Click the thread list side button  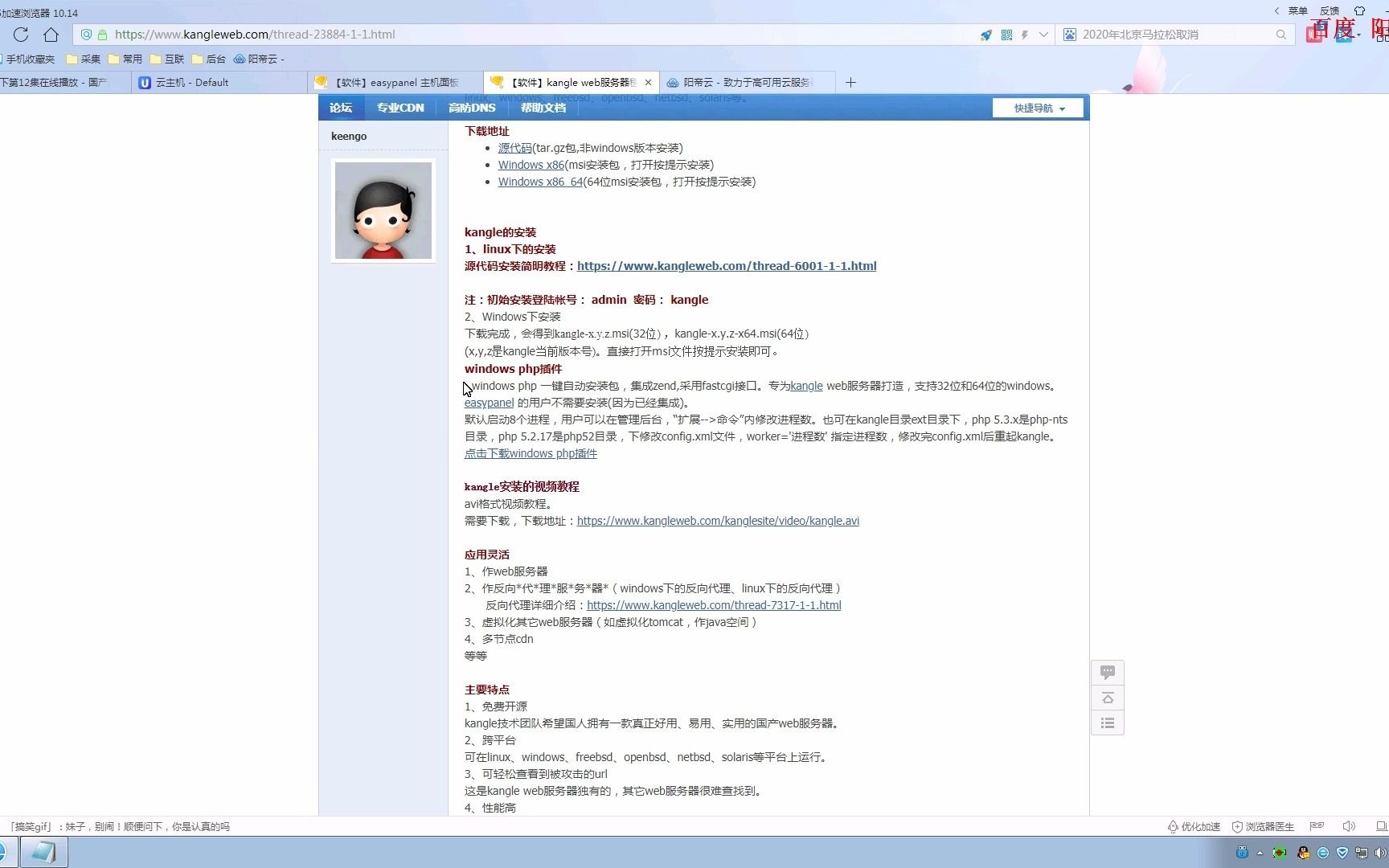tap(1108, 723)
